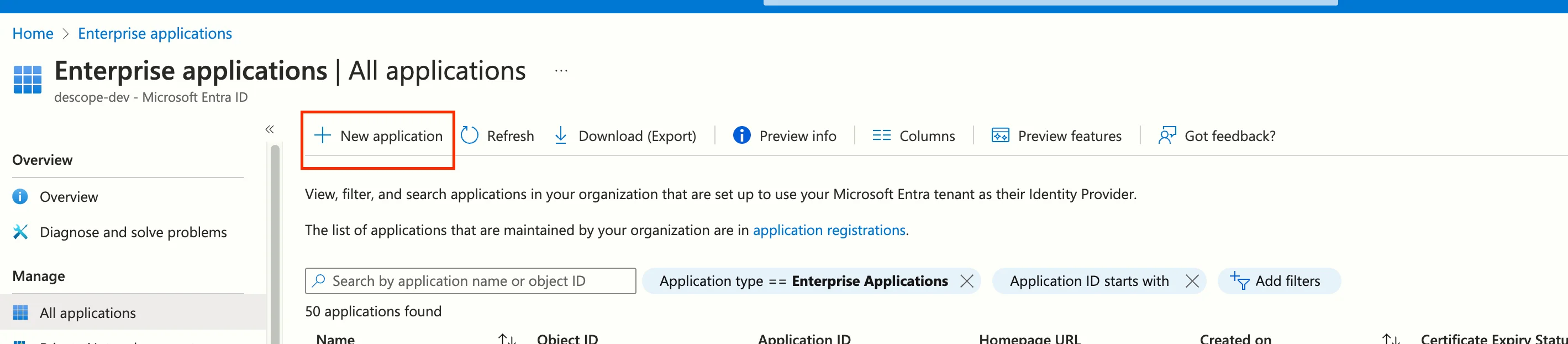Go to Home breadcrumb
The image size is (1568, 344).
click(x=33, y=34)
